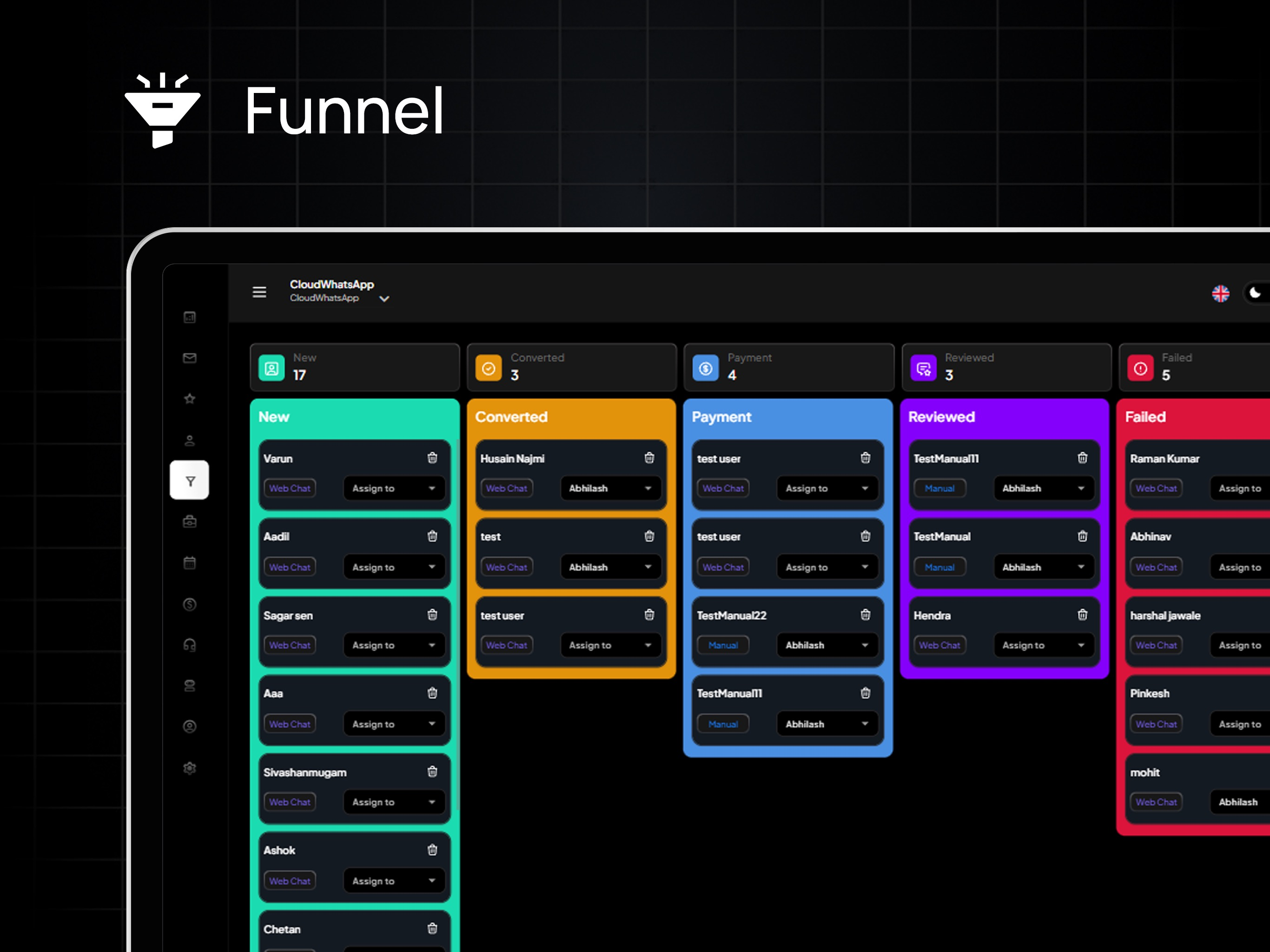Click the Payment column header

(x=721, y=417)
